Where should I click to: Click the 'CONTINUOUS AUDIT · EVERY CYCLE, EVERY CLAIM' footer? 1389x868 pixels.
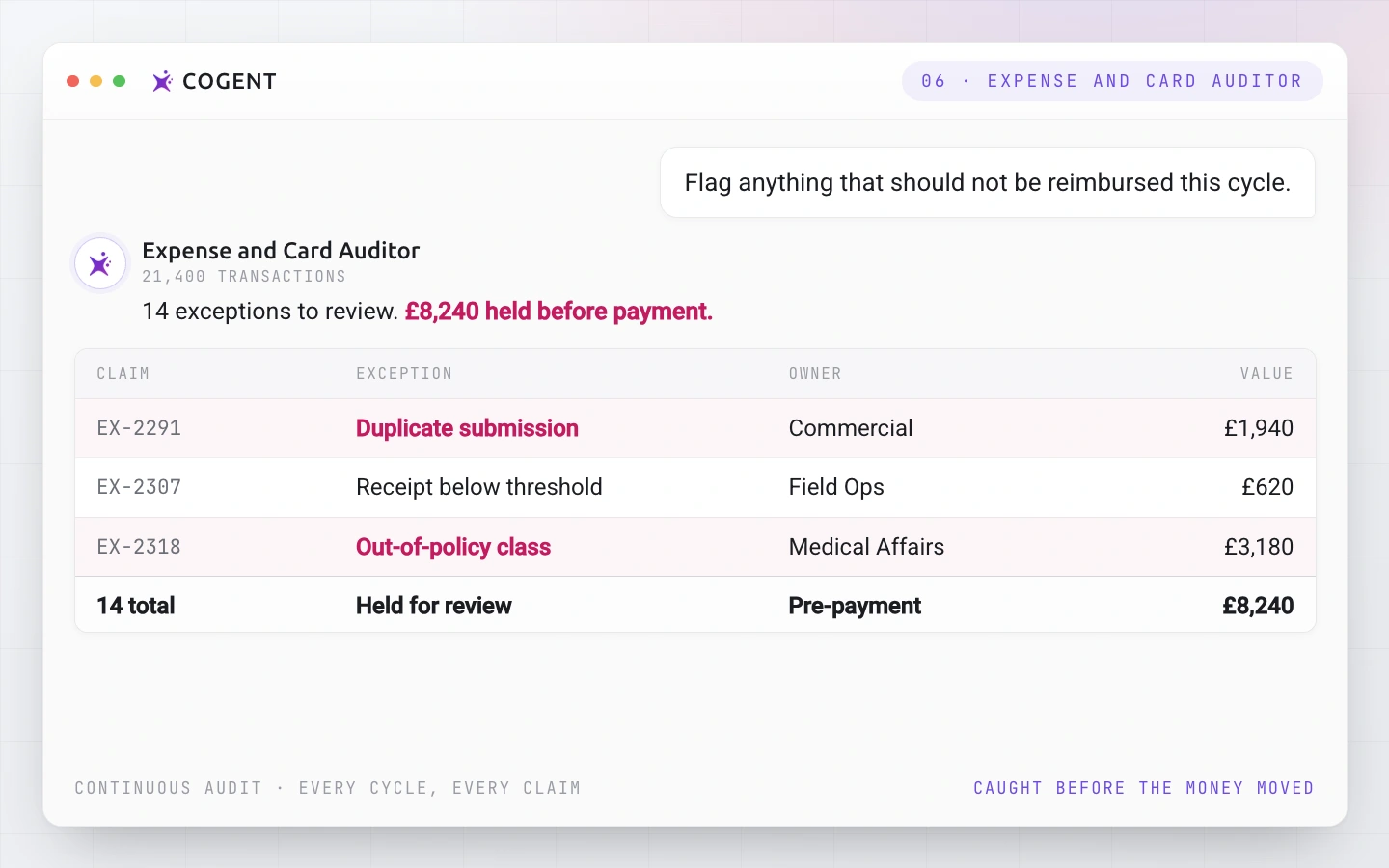click(x=328, y=788)
